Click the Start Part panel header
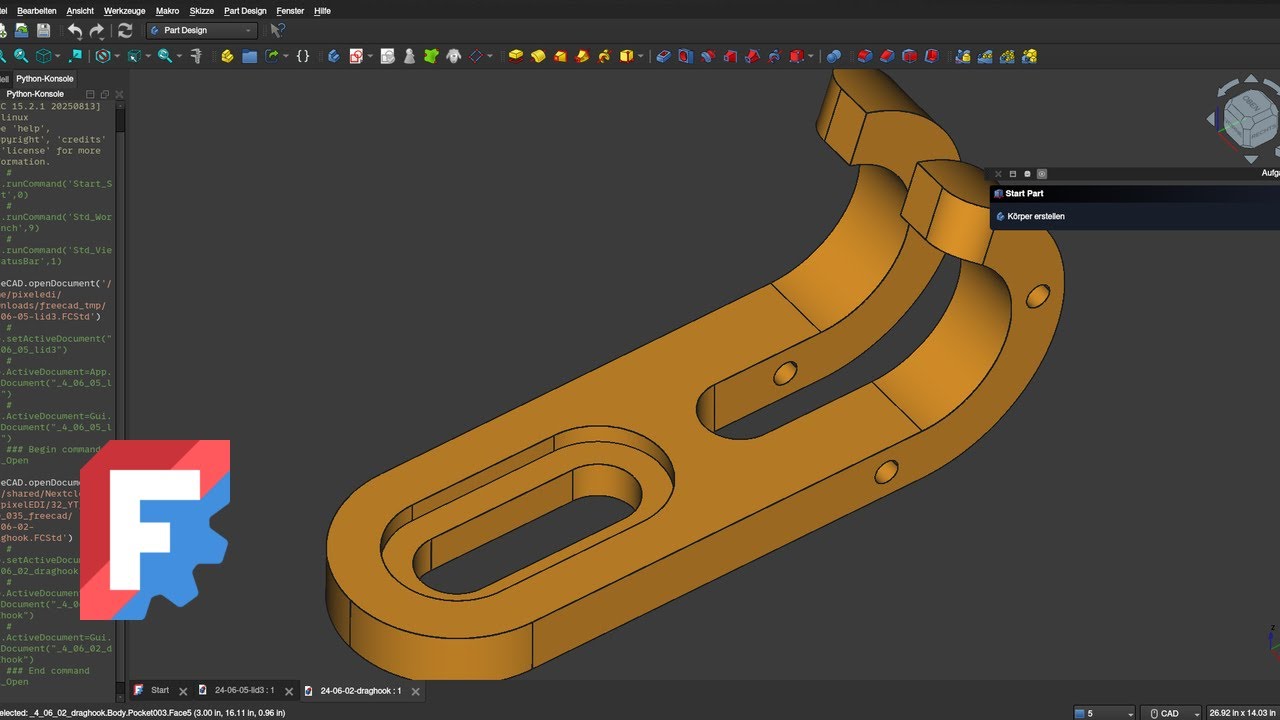The height and width of the screenshot is (720, 1280). click(1135, 194)
